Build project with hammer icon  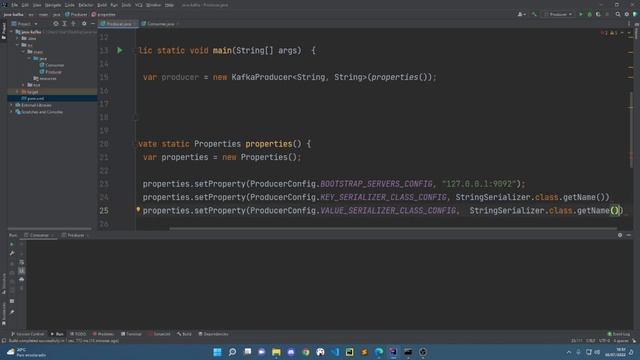click(x=534, y=14)
